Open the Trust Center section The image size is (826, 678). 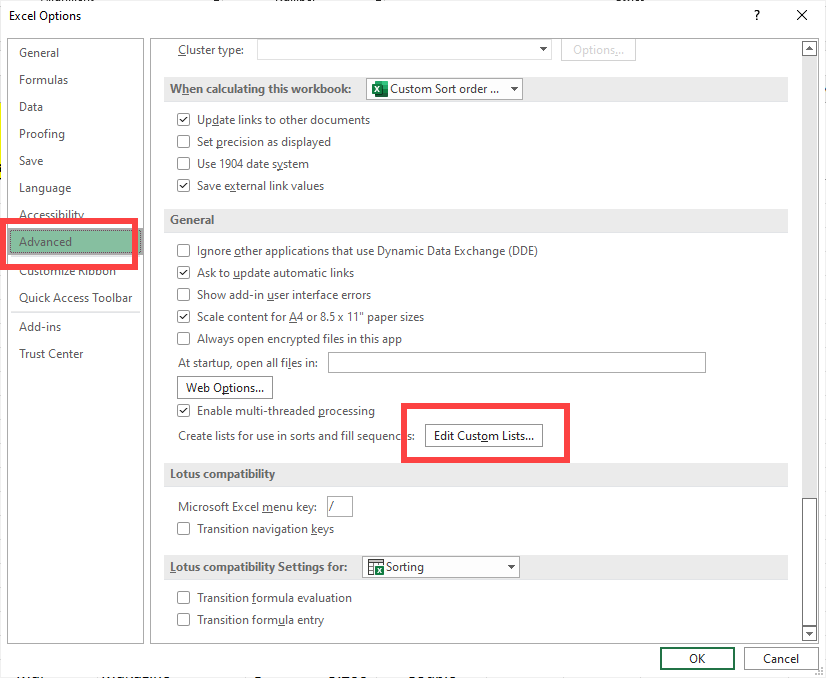click(51, 353)
